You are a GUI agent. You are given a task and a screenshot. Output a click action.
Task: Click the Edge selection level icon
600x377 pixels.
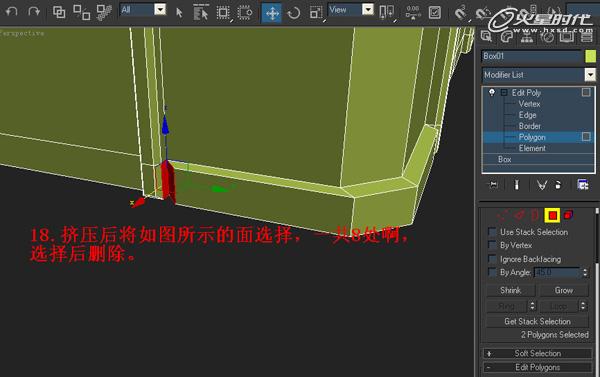pyautogui.click(x=520, y=215)
